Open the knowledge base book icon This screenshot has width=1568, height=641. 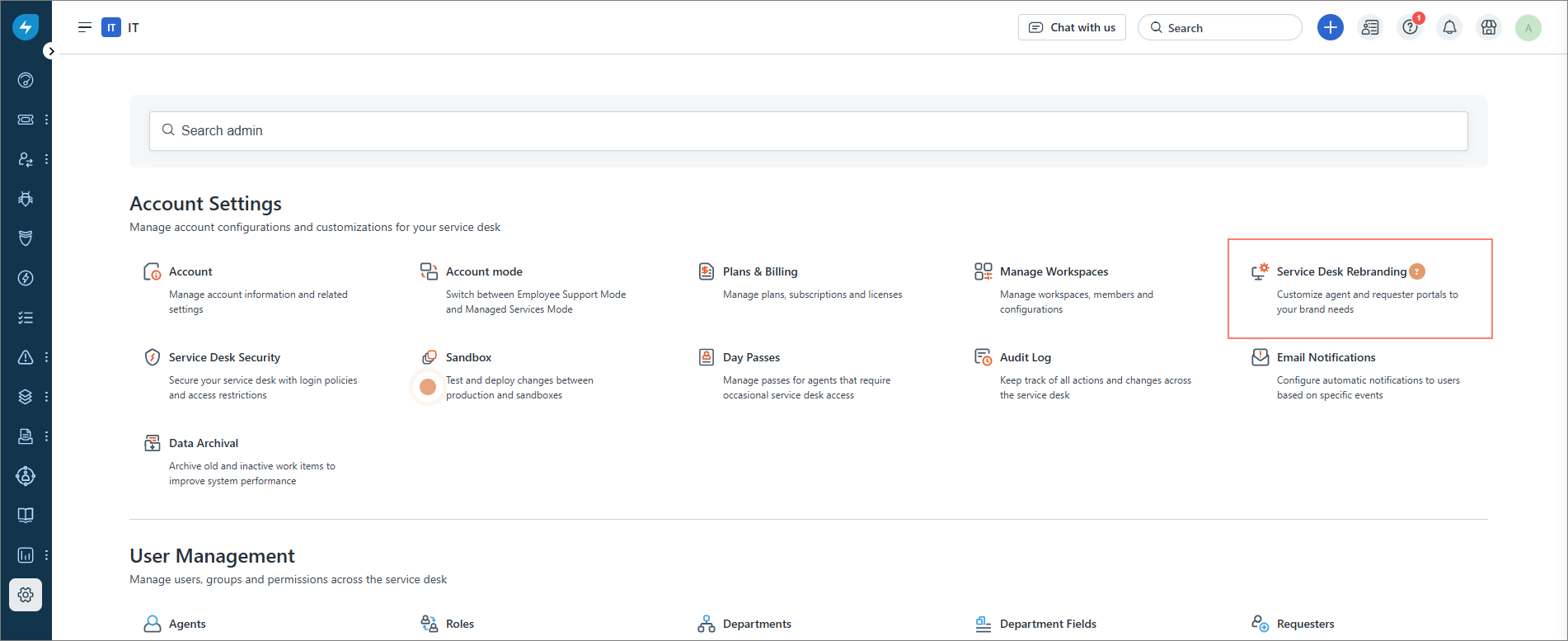pos(26,516)
